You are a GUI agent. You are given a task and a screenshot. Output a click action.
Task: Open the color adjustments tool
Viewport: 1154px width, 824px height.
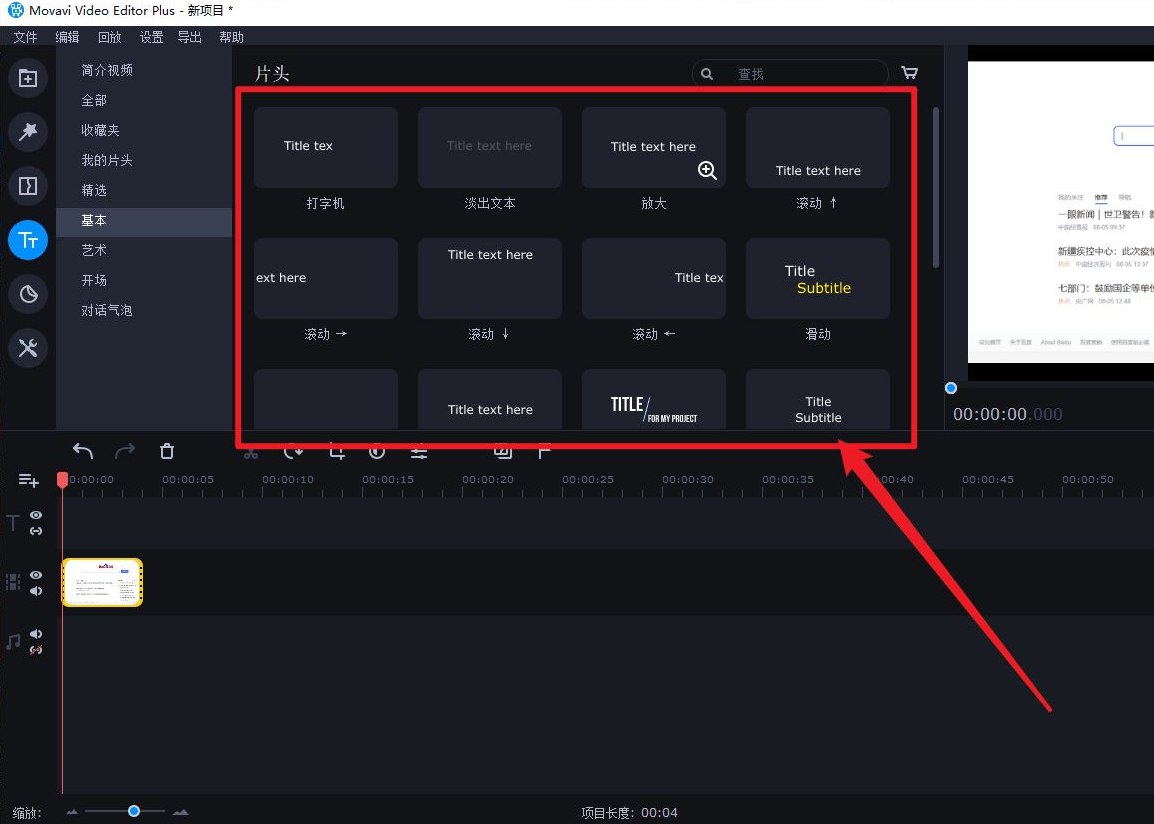point(377,451)
